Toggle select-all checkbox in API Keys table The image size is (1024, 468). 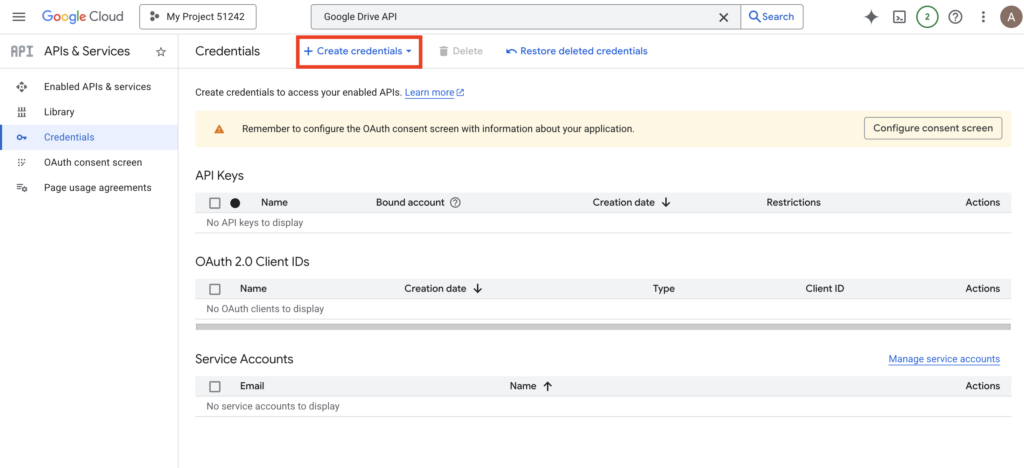[215, 203]
